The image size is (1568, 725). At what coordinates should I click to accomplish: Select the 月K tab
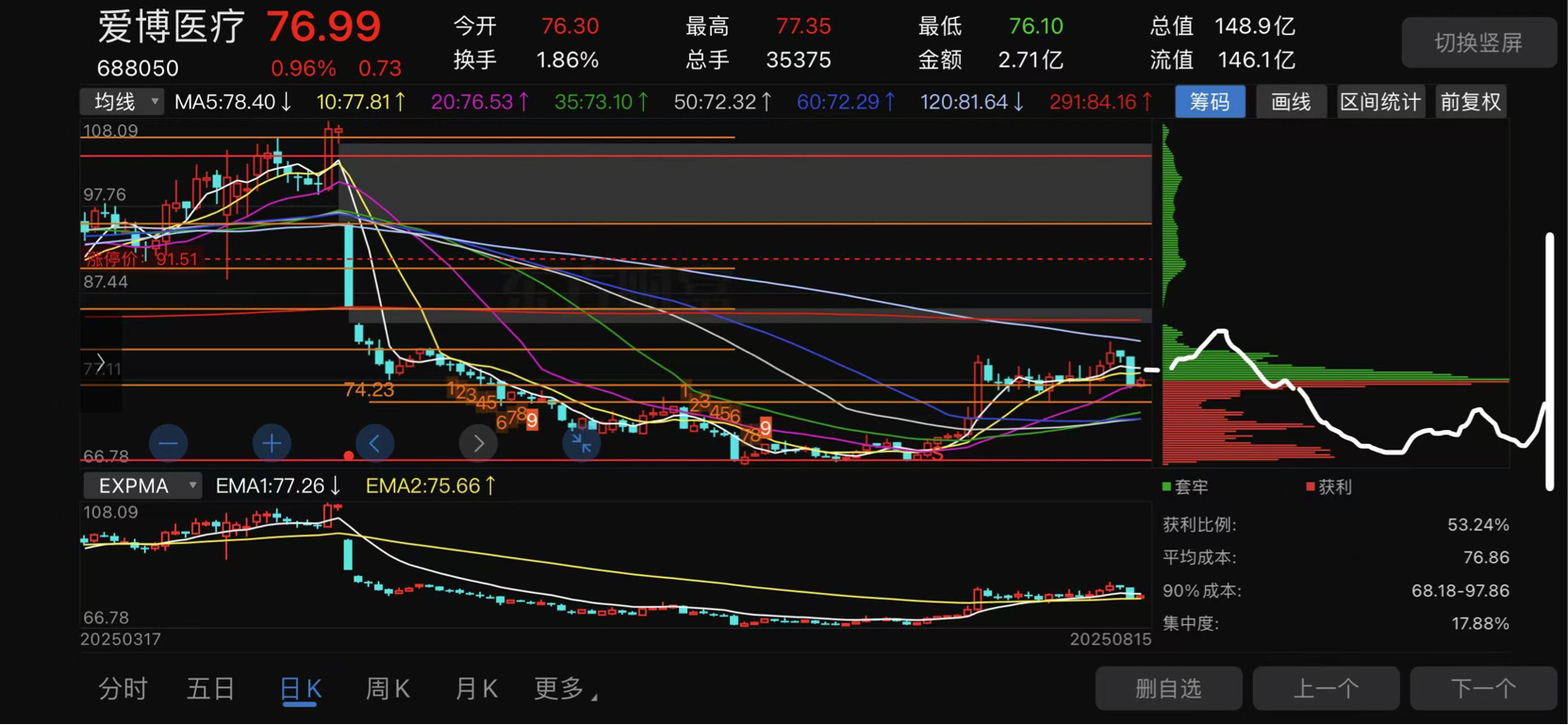pyautogui.click(x=476, y=689)
